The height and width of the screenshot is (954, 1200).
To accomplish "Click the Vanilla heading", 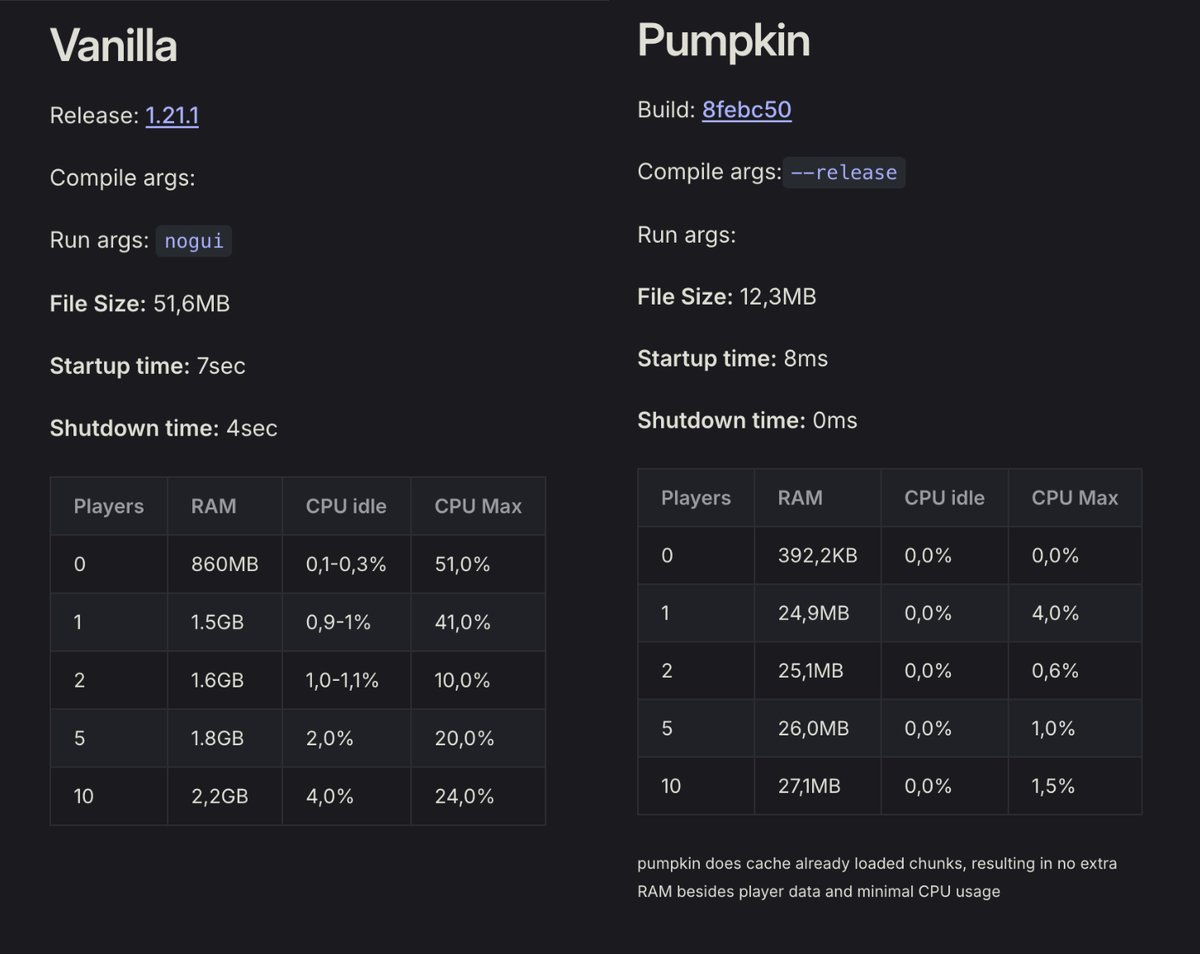I will pos(113,46).
